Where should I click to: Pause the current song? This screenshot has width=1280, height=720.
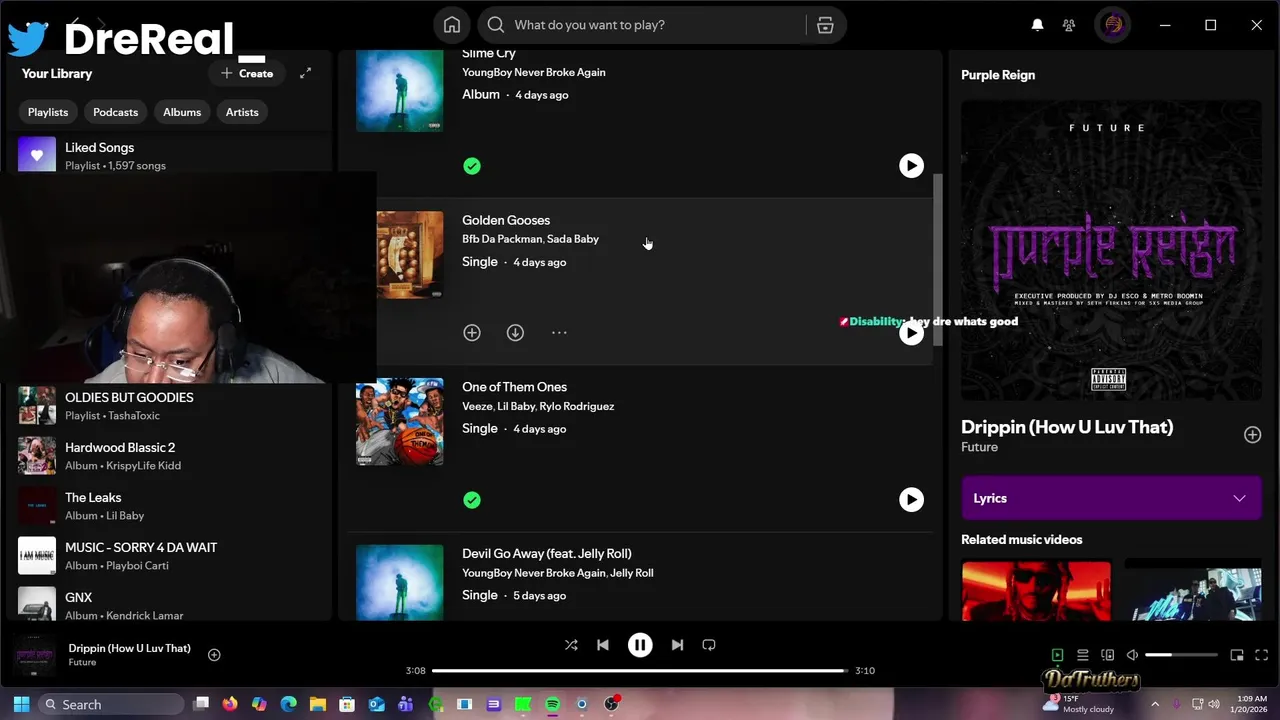coord(640,645)
